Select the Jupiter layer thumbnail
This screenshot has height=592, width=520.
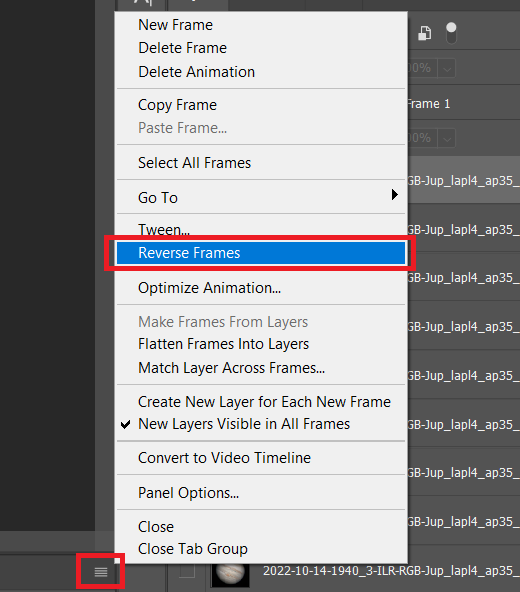pos(230,575)
